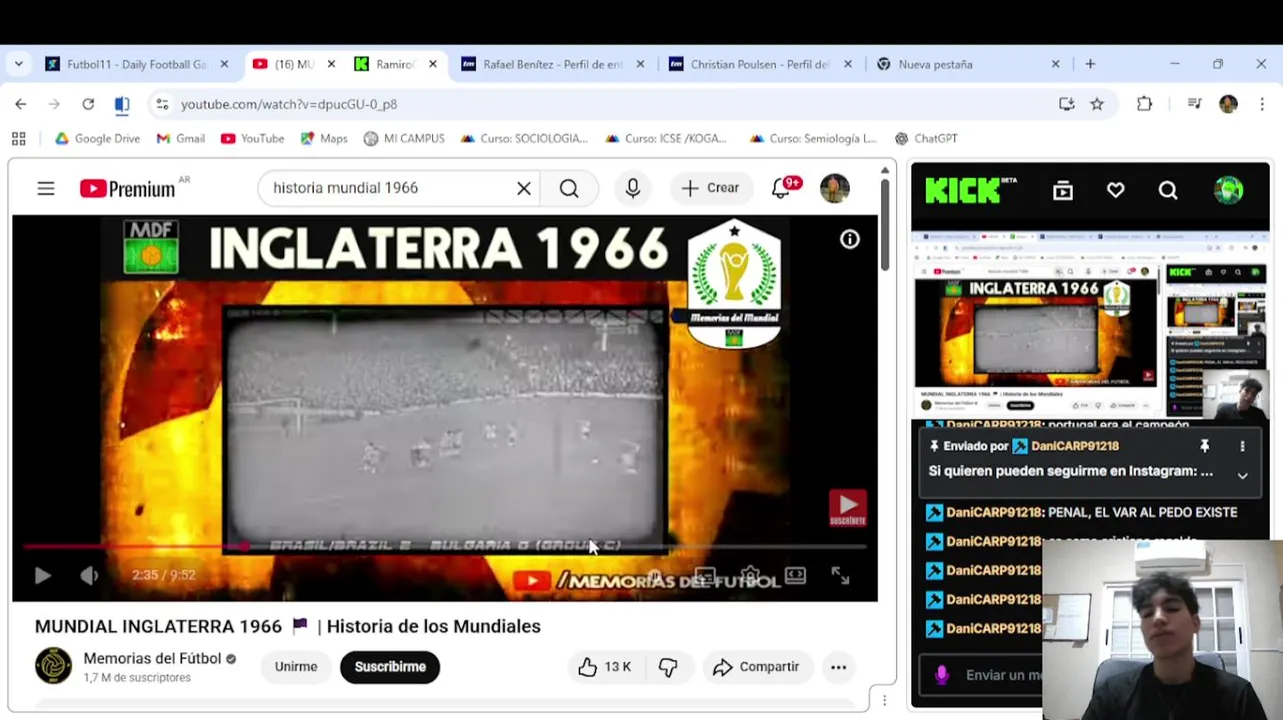Mute the video volume
Viewport: 1283px width, 720px height.
tap(90, 575)
